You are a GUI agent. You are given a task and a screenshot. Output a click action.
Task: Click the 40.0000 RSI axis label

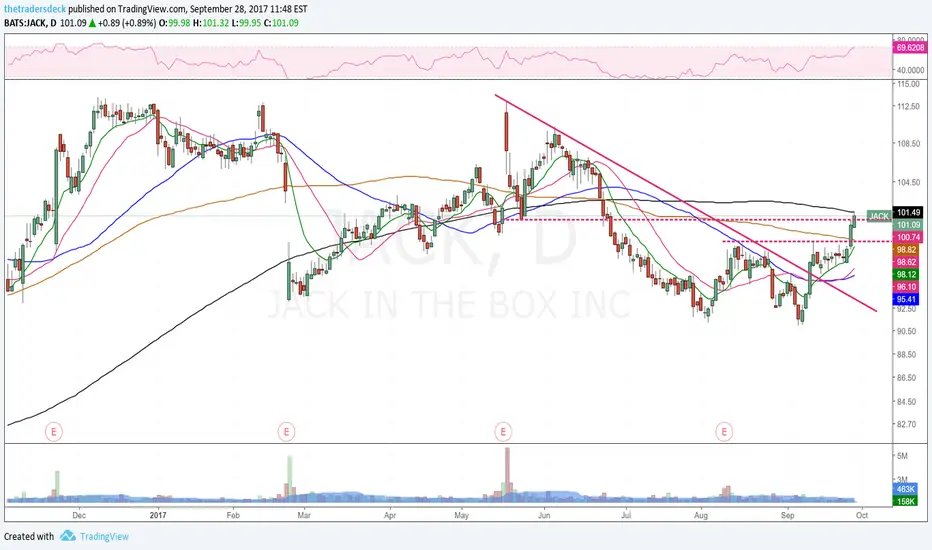[x=910, y=70]
